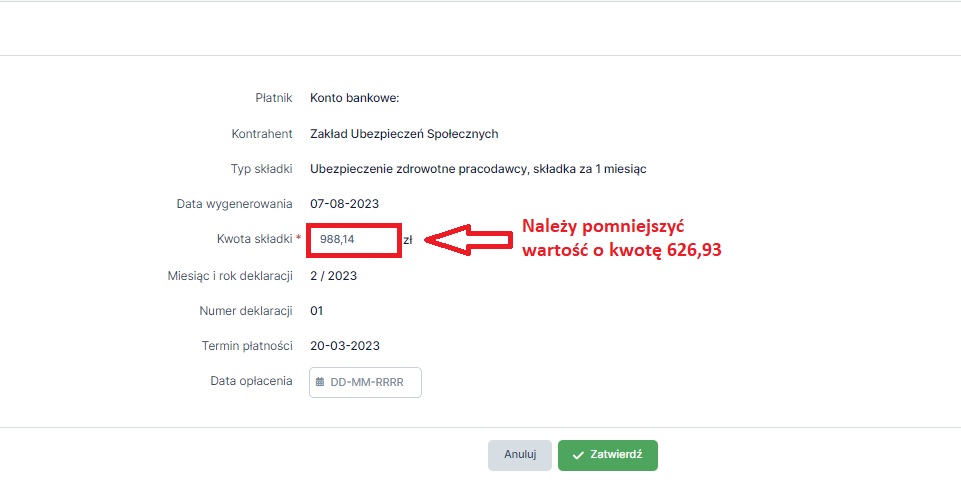Viewport: 961px width, 483px height.
Task: Cancel the form with Anuluj
Action: click(x=520, y=455)
